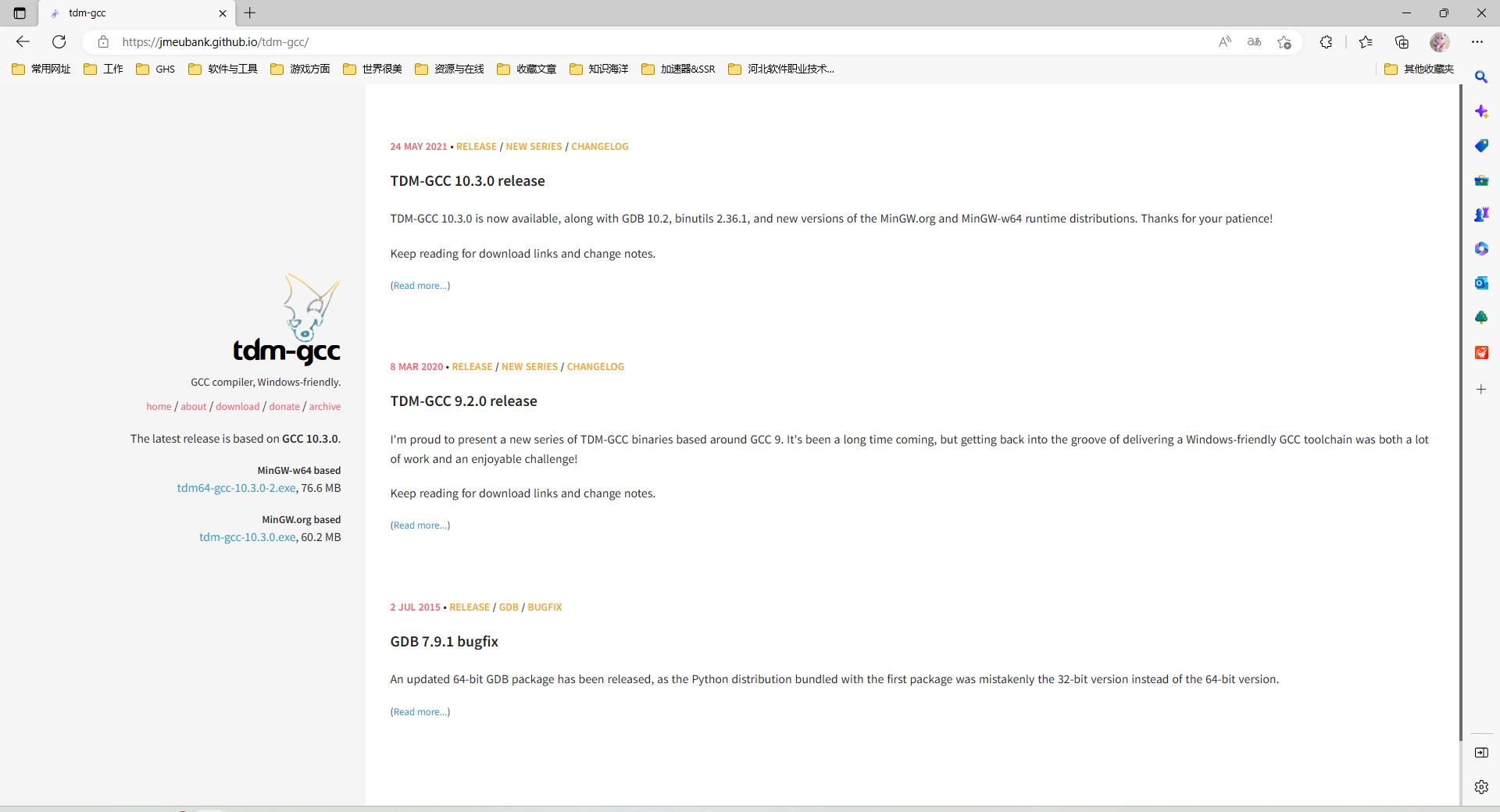Open CHANGELOG tag on 24 May 2021 post
The width and height of the screenshot is (1500, 812).
[599, 147]
